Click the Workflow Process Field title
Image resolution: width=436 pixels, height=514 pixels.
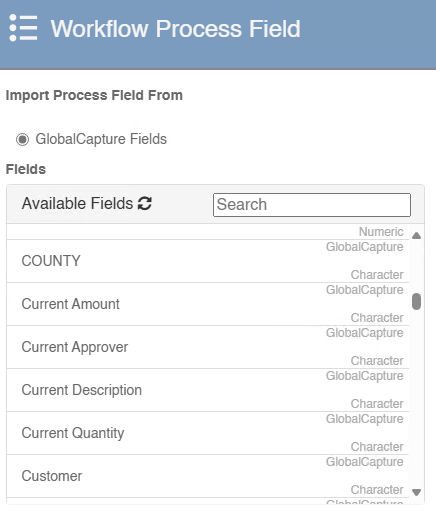point(176,29)
